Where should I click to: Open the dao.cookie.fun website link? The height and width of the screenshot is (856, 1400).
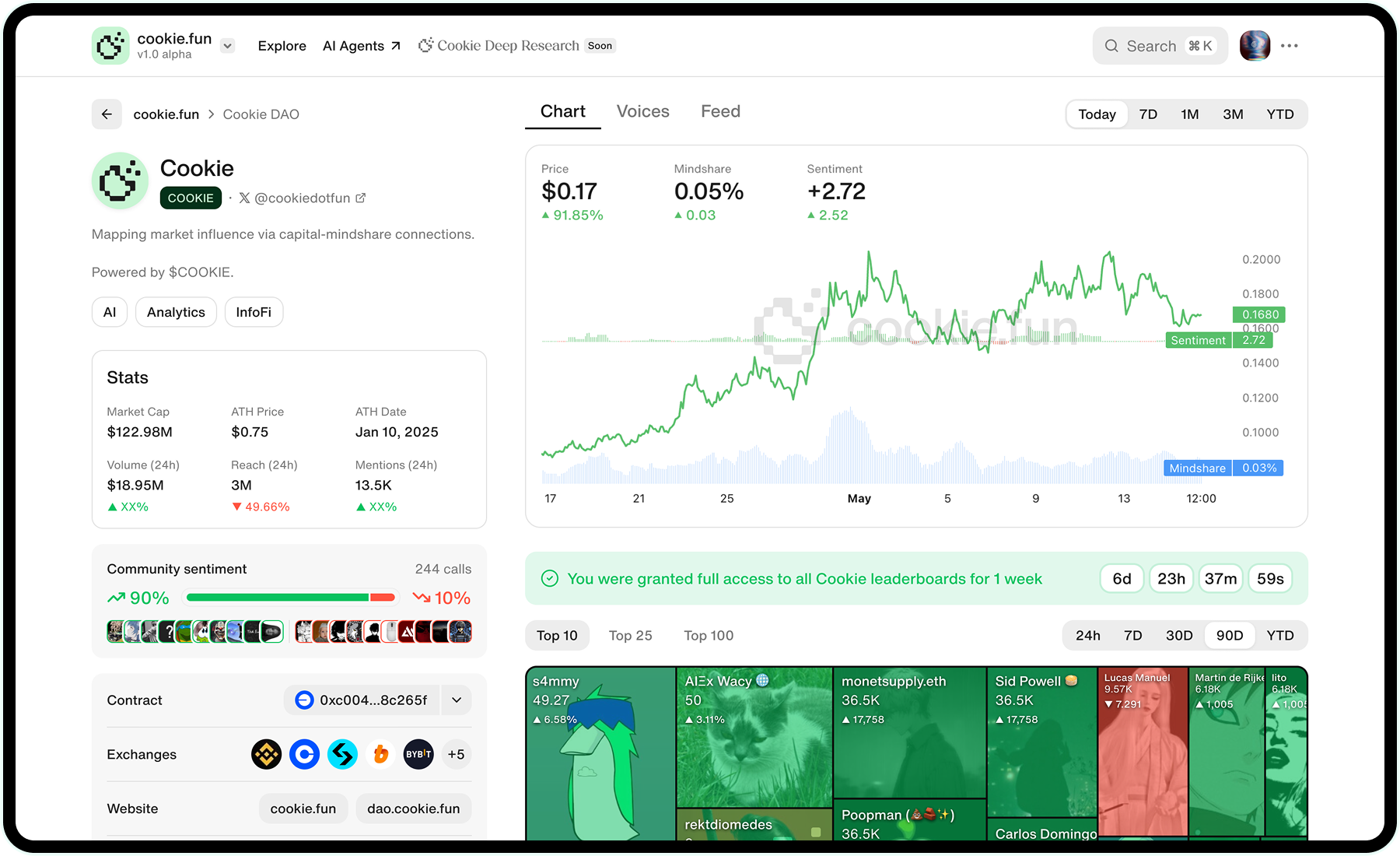[x=414, y=809]
